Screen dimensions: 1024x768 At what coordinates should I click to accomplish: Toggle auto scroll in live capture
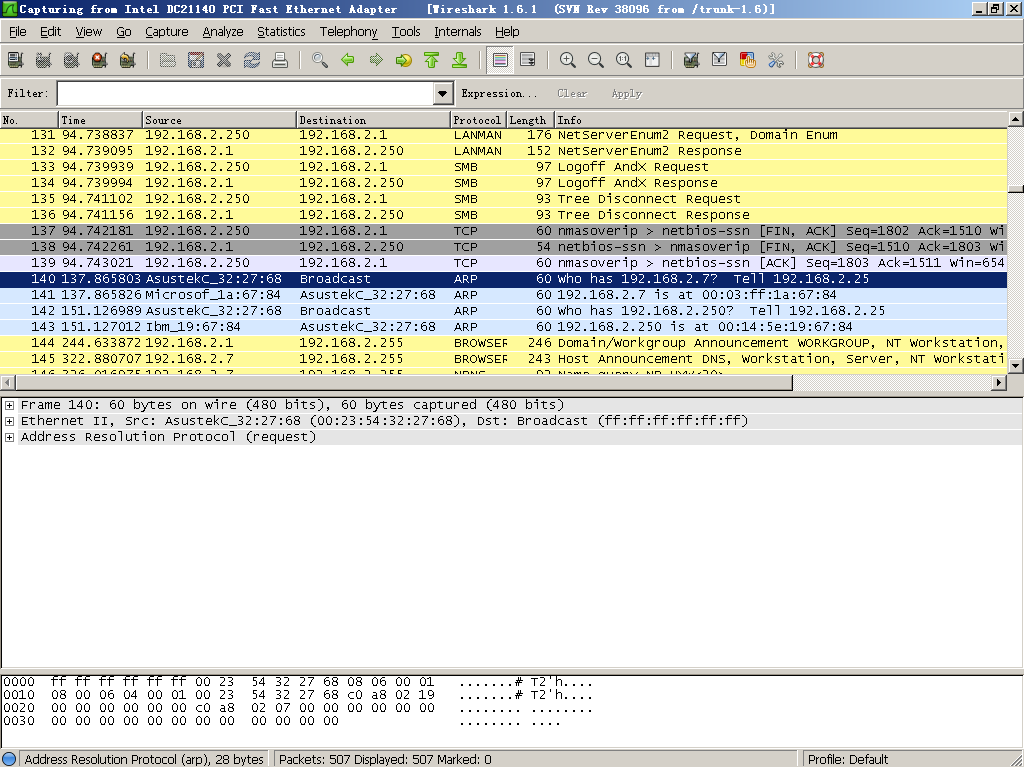pos(528,61)
